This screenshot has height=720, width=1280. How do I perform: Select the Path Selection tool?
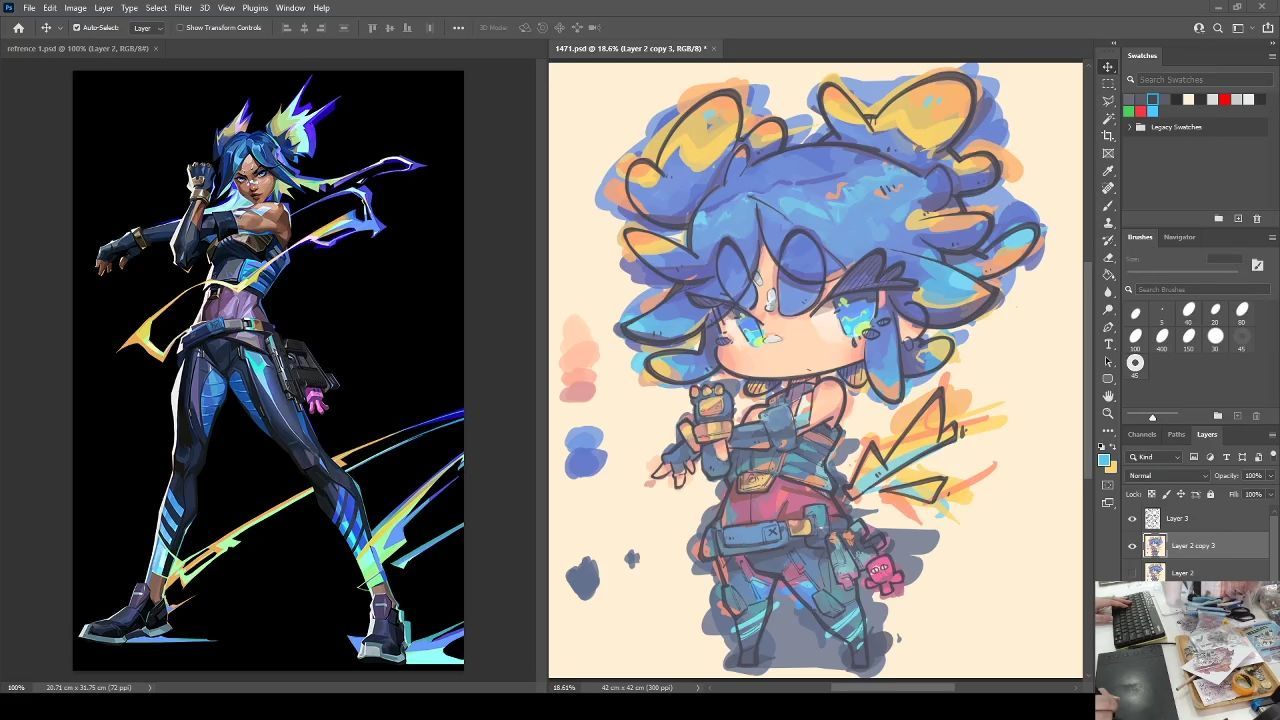1108,361
